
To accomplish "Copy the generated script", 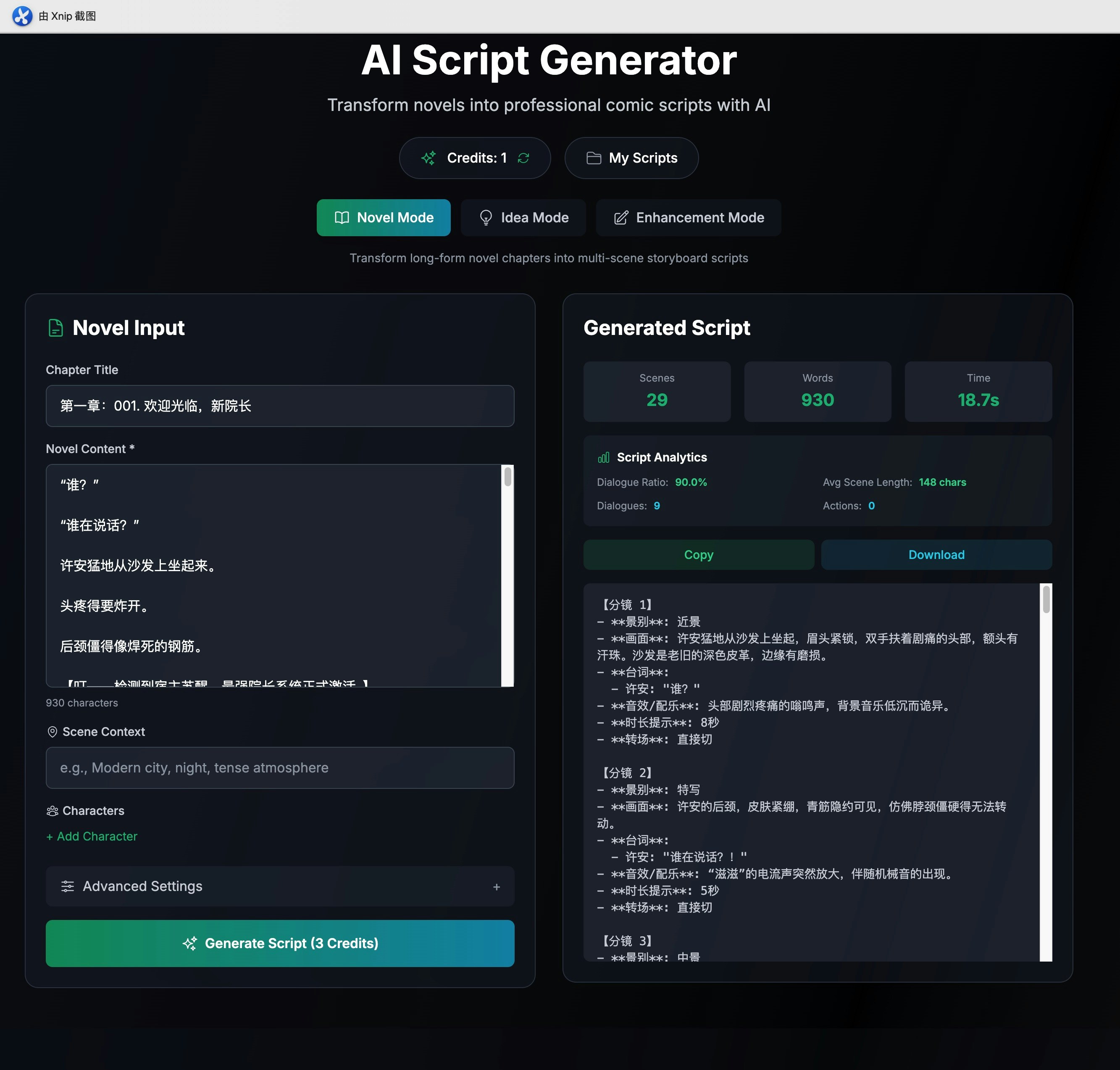I will [698, 554].
